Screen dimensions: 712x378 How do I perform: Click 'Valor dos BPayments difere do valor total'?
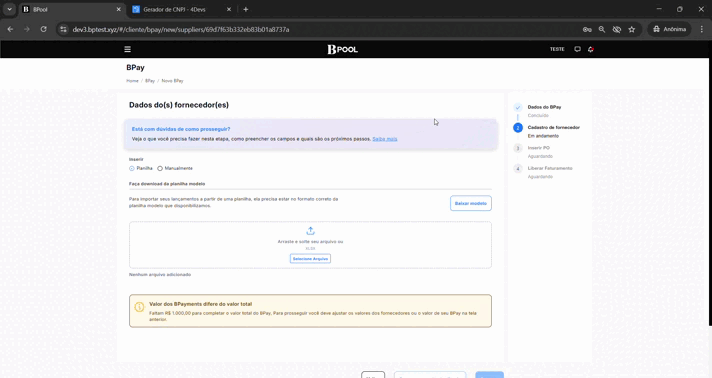200,304
